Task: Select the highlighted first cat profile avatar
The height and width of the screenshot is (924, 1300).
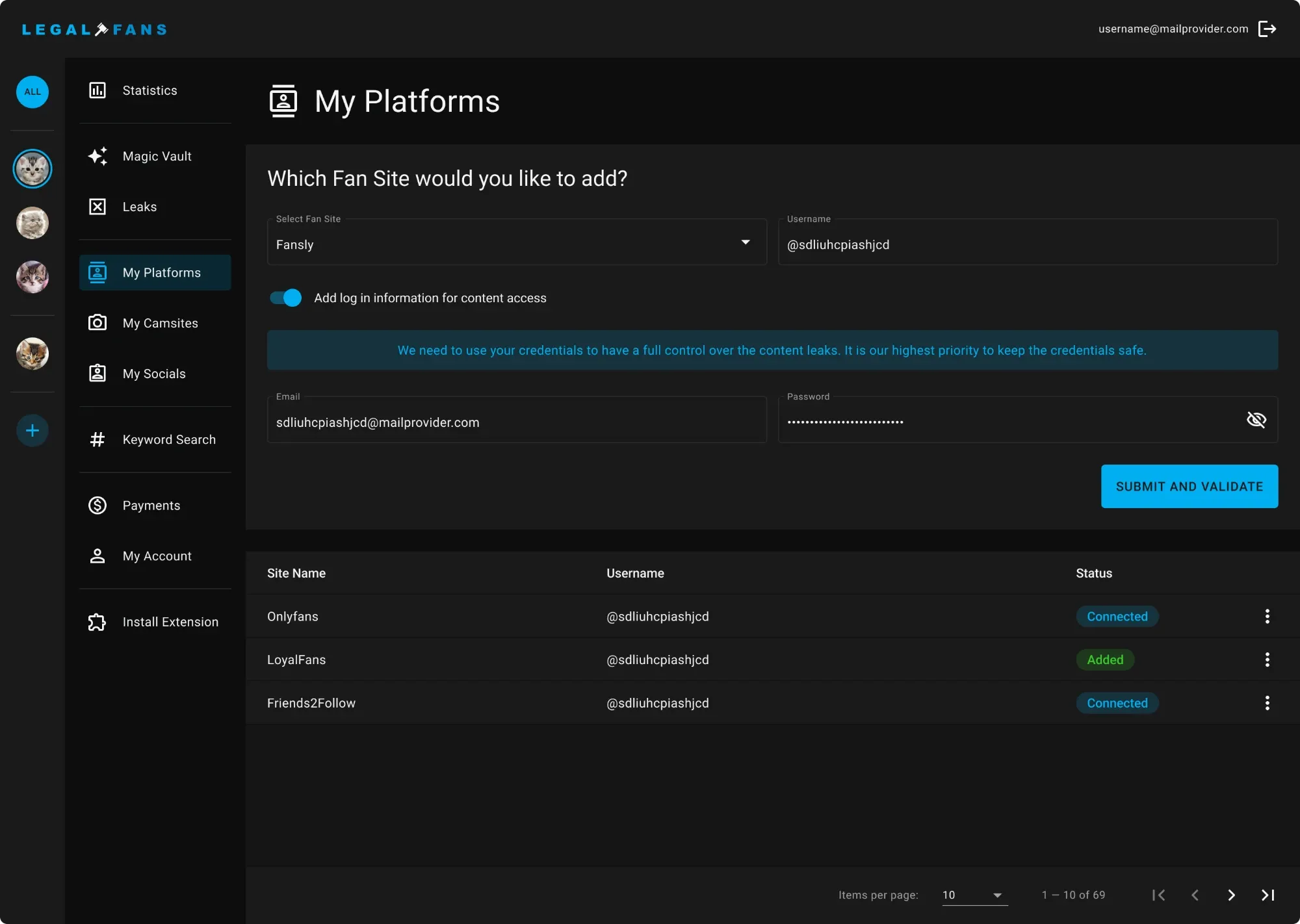Action: [x=32, y=169]
